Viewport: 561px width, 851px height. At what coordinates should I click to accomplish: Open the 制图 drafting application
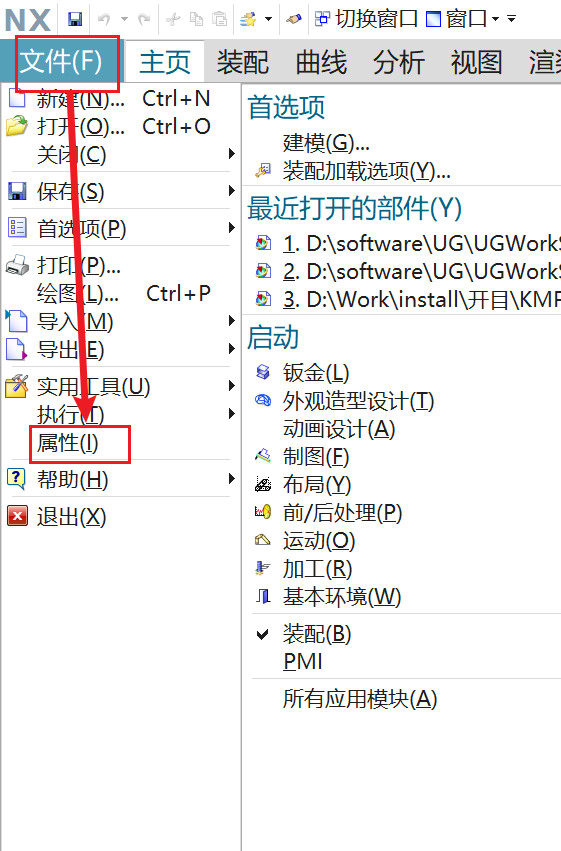tap(316, 457)
